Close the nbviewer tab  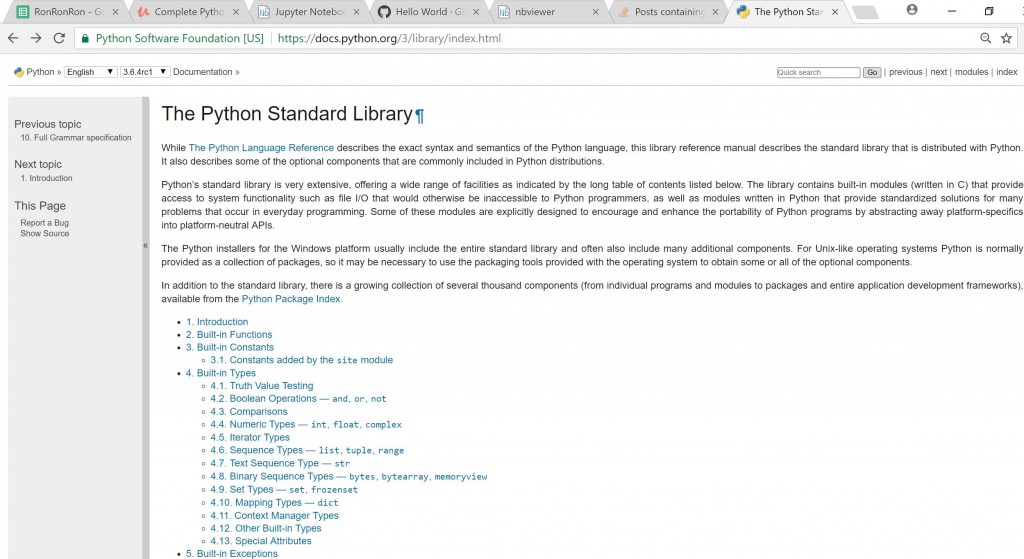tap(596, 12)
